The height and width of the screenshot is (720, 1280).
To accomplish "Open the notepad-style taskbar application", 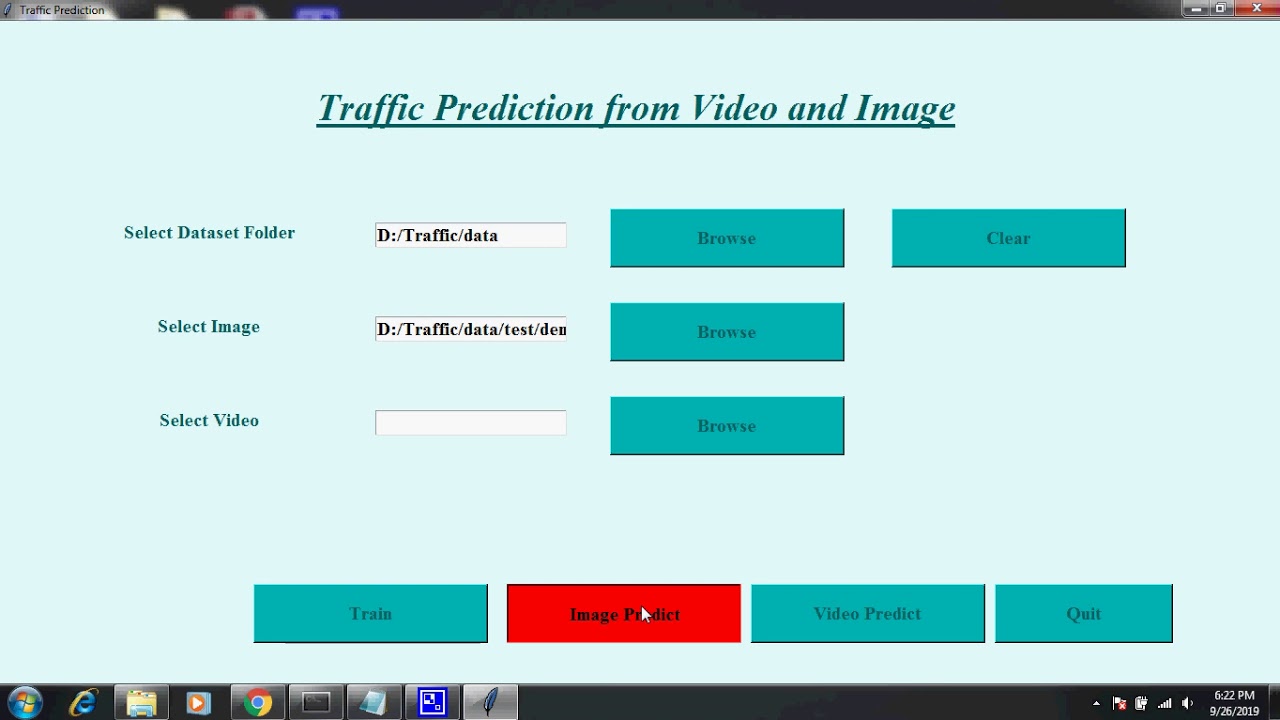I will coord(374,703).
